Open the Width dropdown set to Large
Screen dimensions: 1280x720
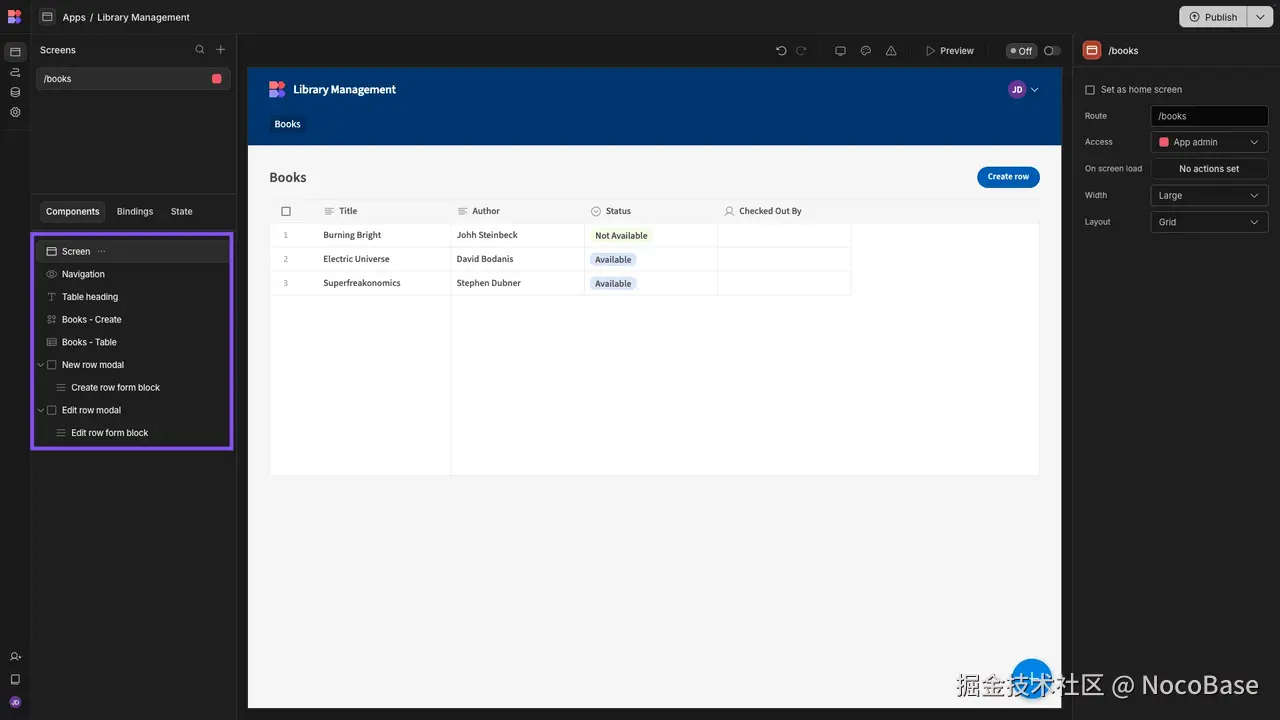1209,196
